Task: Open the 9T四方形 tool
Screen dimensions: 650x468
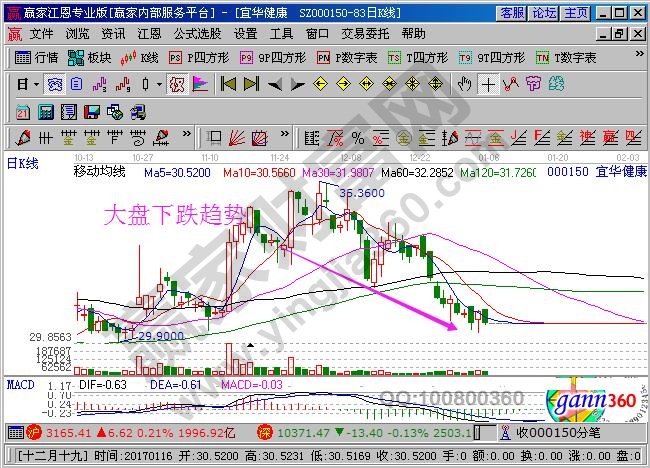Action: click(492, 58)
